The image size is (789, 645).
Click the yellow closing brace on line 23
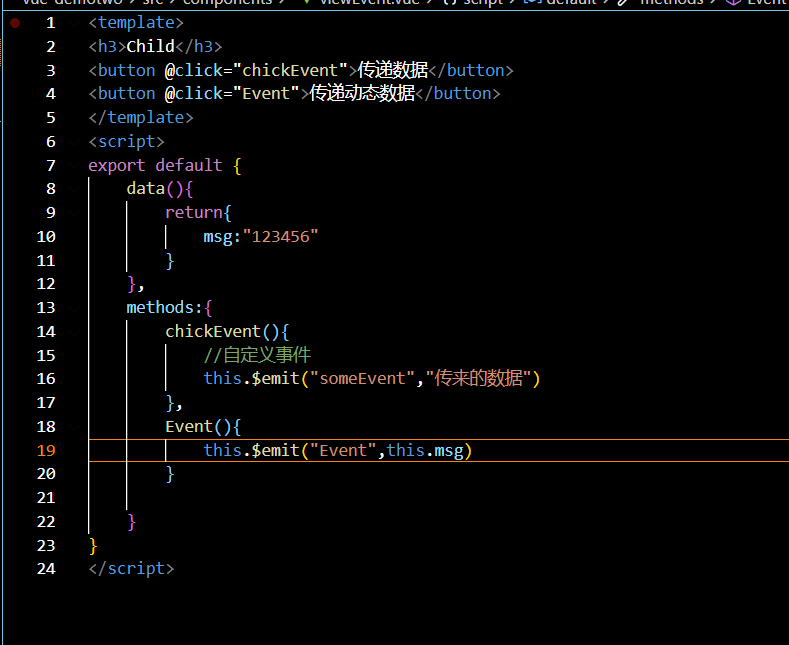[93, 545]
